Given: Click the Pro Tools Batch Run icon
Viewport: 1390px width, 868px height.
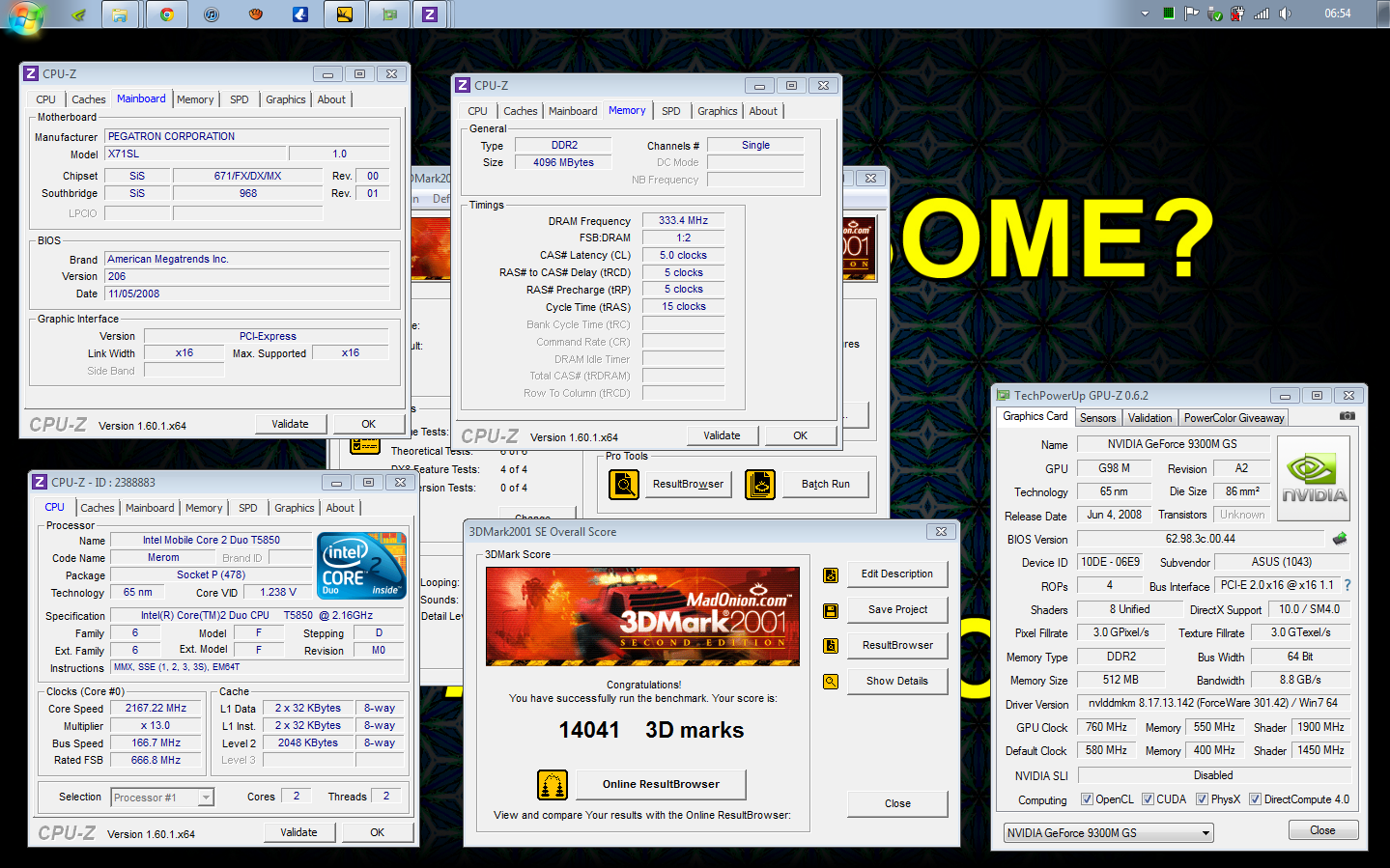Looking at the screenshot, I should pyautogui.click(x=760, y=484).
